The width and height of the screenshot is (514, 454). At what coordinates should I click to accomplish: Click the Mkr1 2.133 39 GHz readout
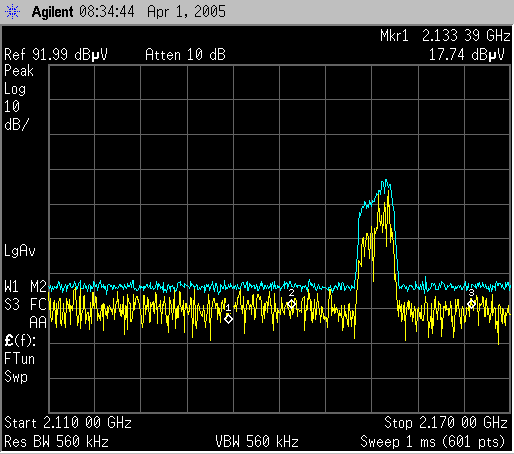pyautogui.click(x=445, y=35)
